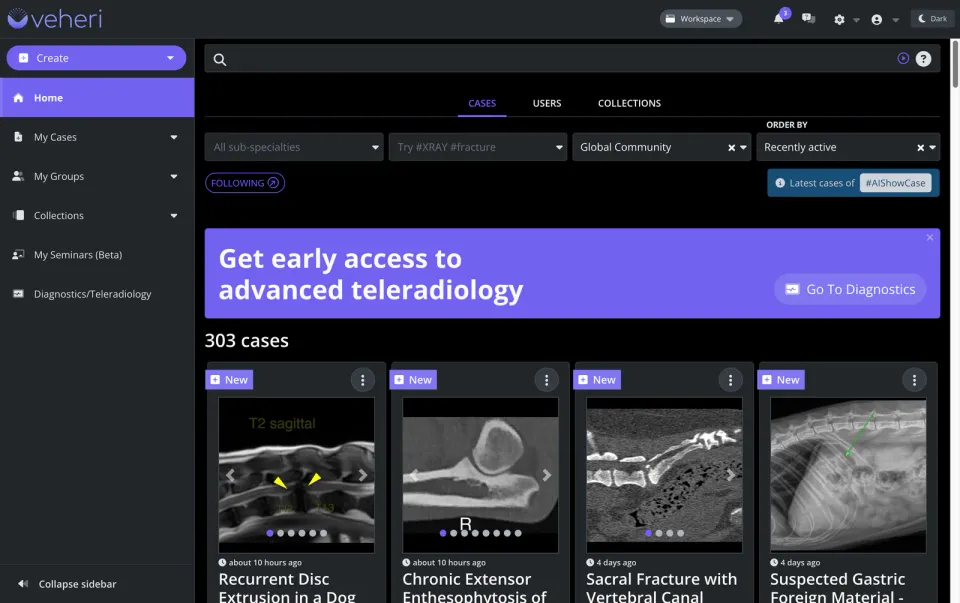The height and width of the screenshot is (603, 960).
Task: Select first carousel dot on Sacral Fracture case
Action: tap(648, 533)
